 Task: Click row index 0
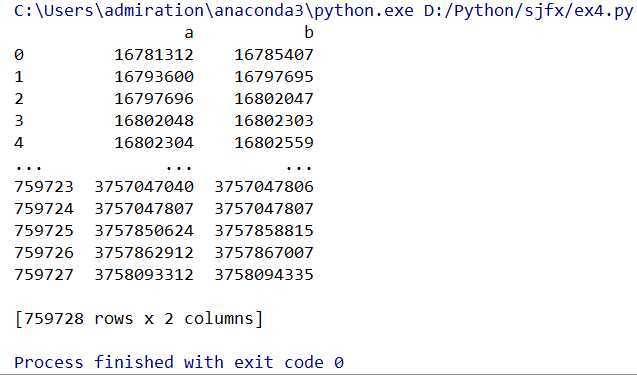pyautogui.click(x=19, y=54)
